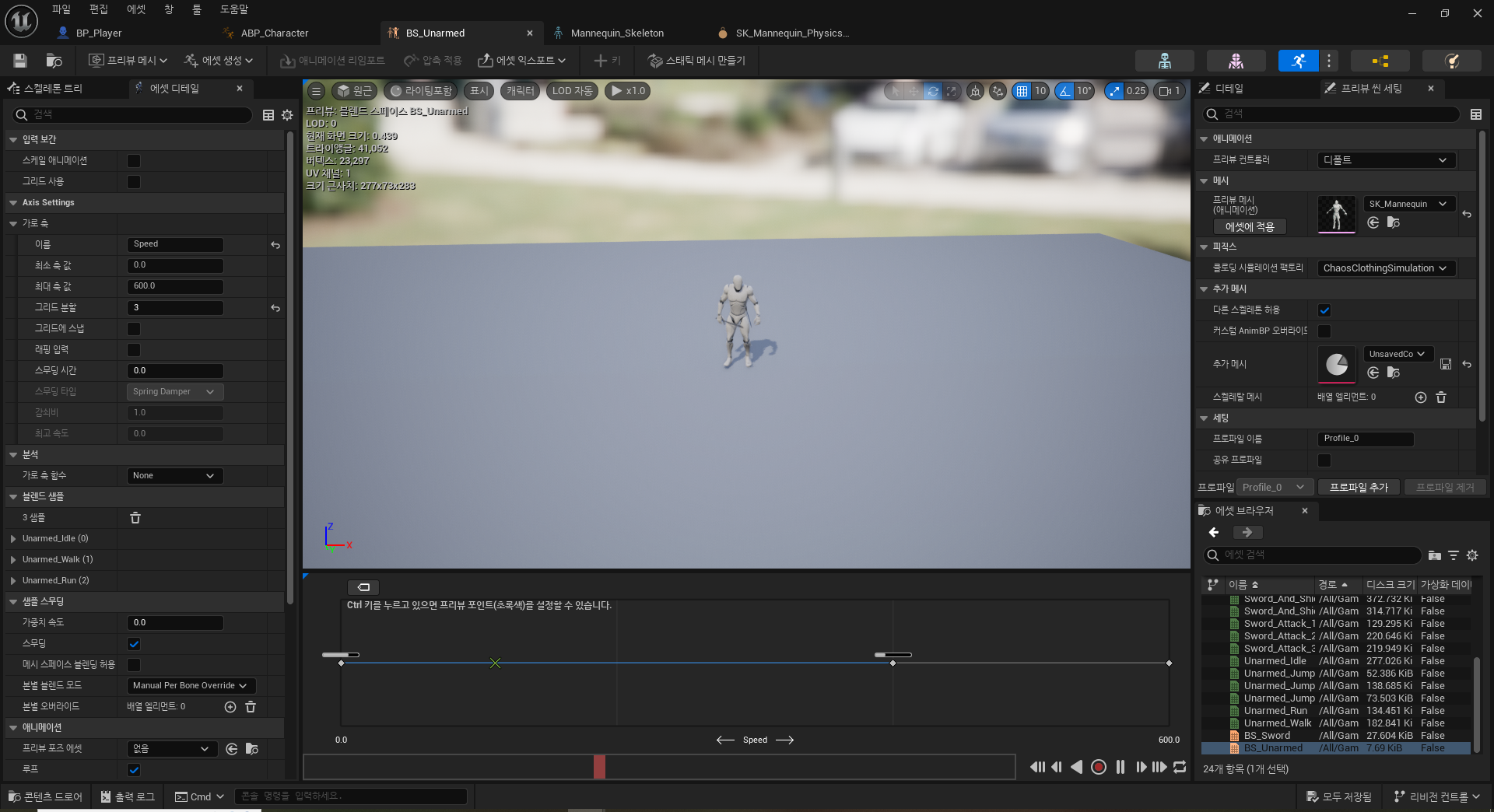The image size is (1494, 812).
Task: Reset the horizontal axis name to default
Action: click(x=275, y=244)
